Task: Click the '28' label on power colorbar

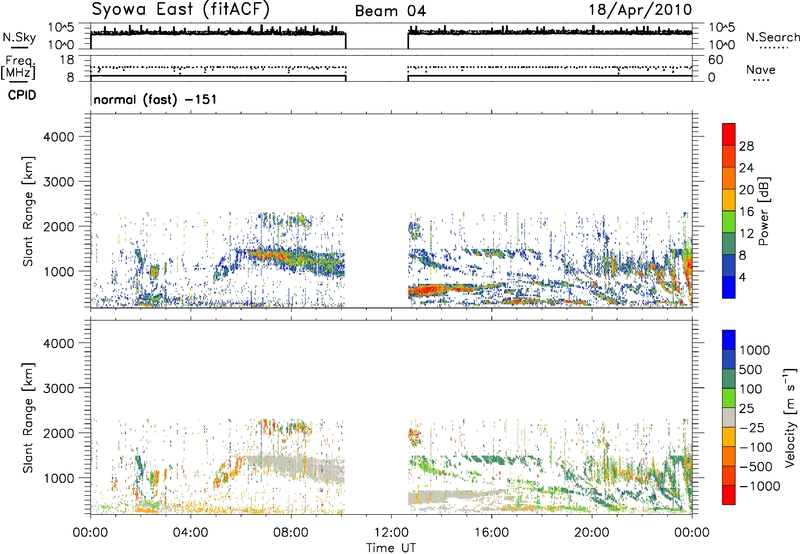Action: [746, 146]
